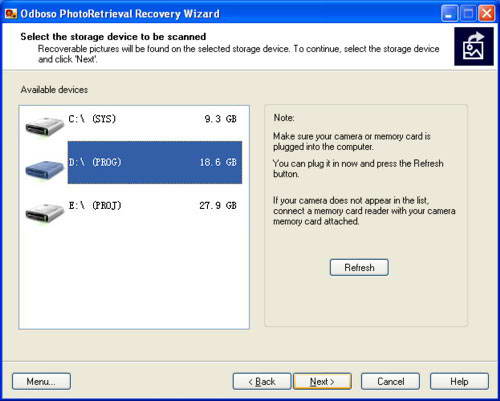Viewport: 500px width, 401px height.
Task: Cancel the recovery wizard
Action: [x=390, y=381]
